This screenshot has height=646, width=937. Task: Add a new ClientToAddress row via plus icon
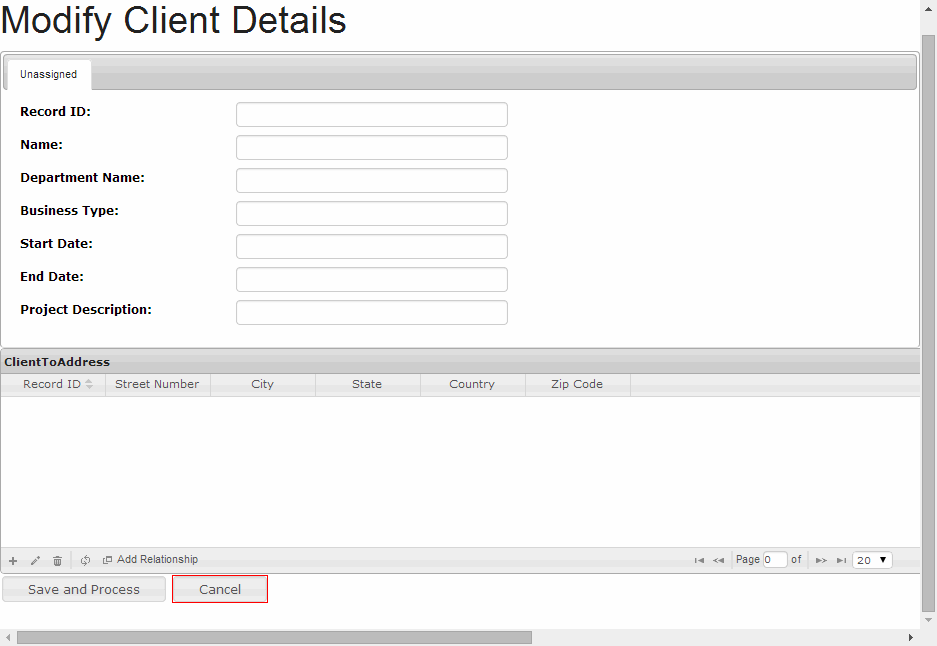(13, 561)
